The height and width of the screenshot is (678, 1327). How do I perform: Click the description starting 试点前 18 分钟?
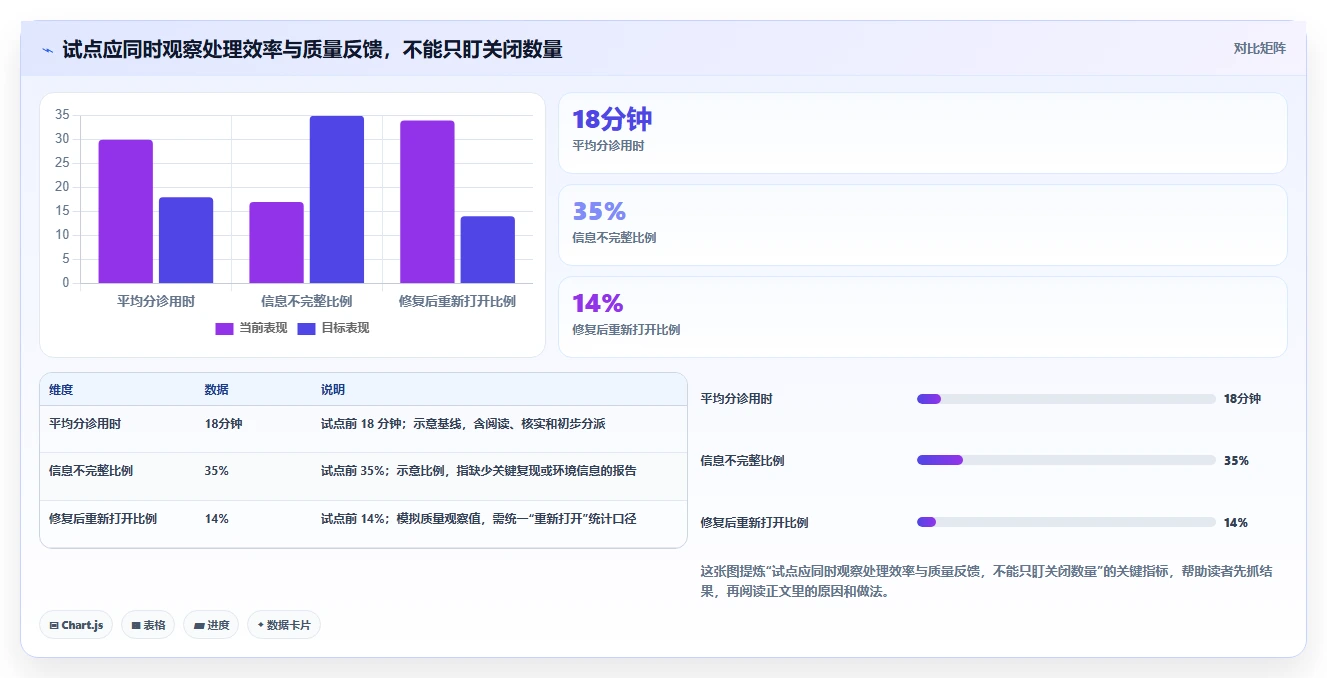(x=463, y=424)
